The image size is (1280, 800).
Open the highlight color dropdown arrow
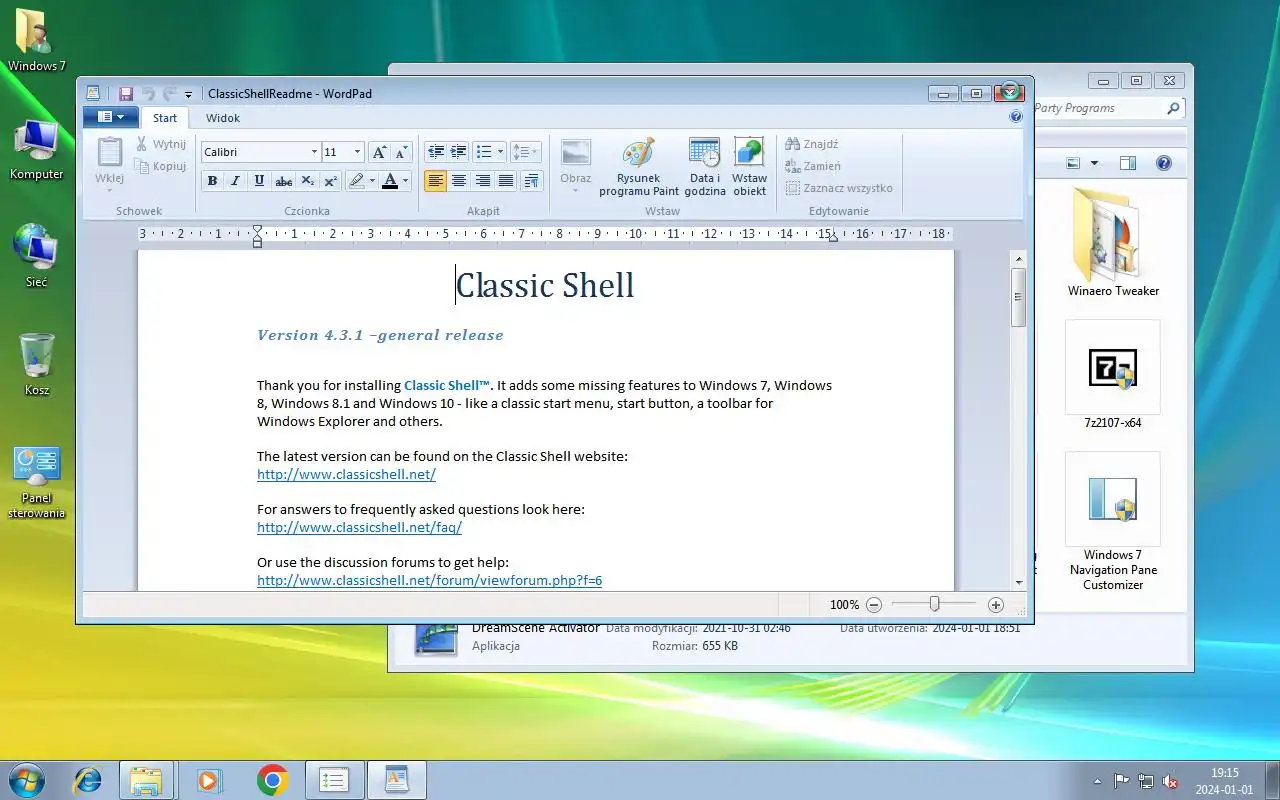372,181
